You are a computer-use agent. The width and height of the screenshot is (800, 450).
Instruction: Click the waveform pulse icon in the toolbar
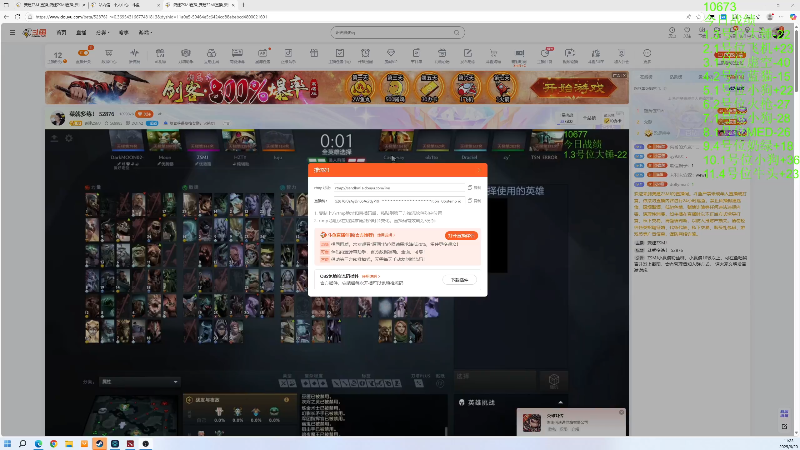click(x=134, y=55)
